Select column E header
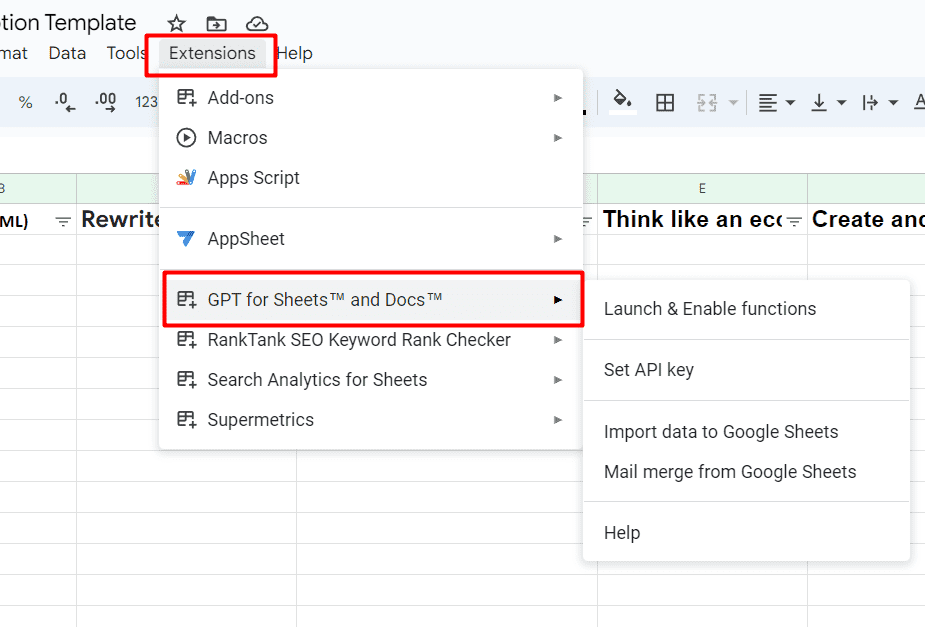 pyautogui.click(x=702, y=188)
